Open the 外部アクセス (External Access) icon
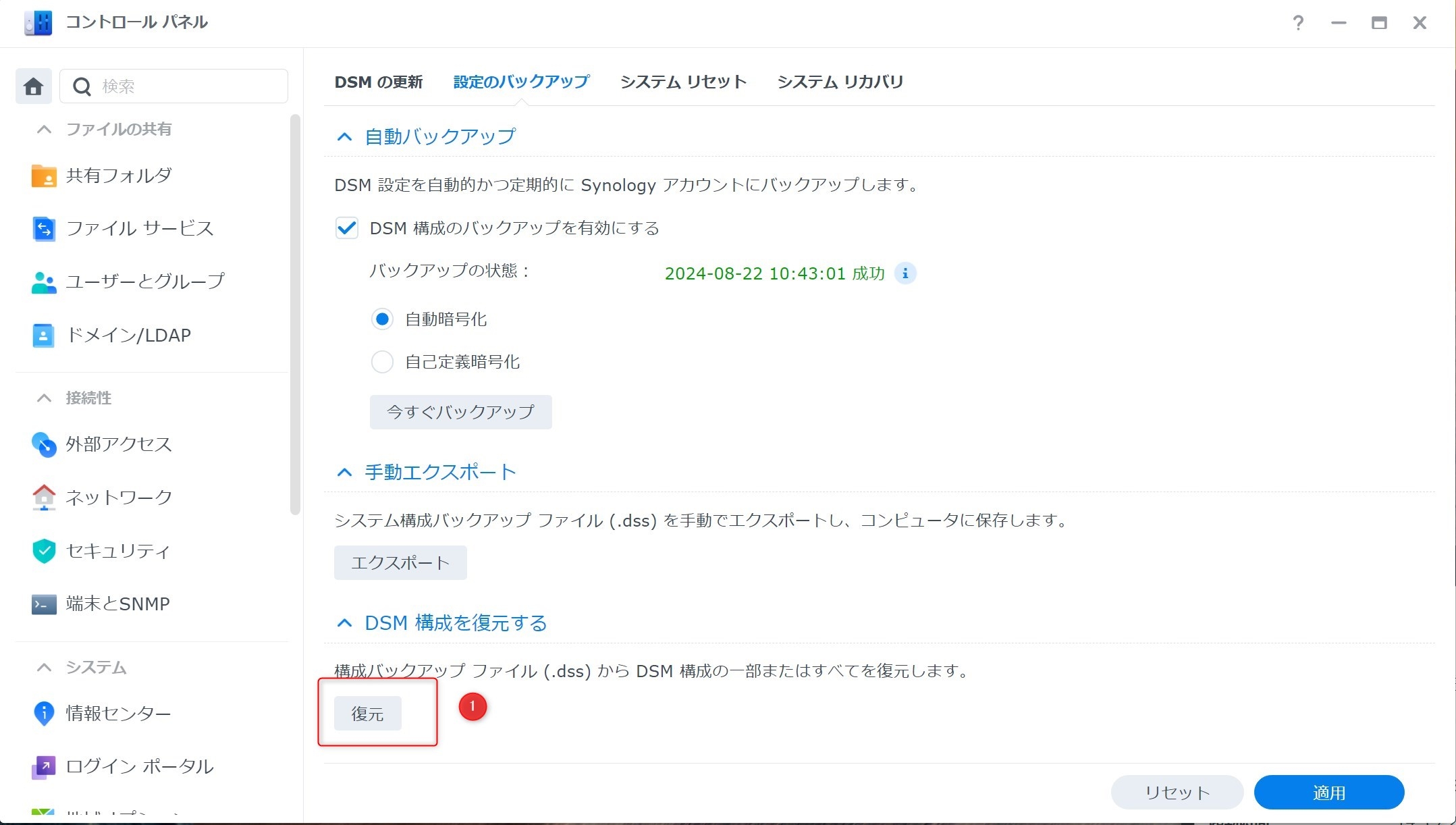This screenshot has width=1456, height=825. [x=44, y=444]
